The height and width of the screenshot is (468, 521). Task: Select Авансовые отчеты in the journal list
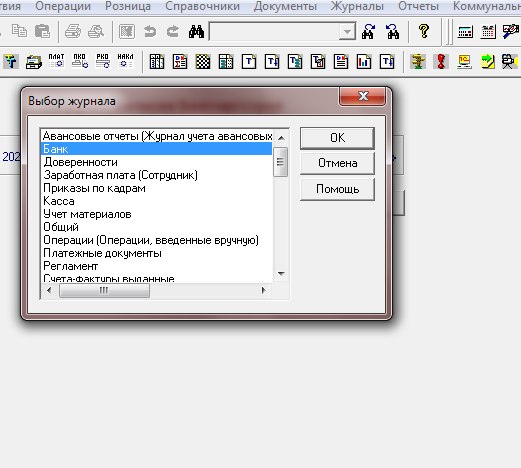(156, 136)
